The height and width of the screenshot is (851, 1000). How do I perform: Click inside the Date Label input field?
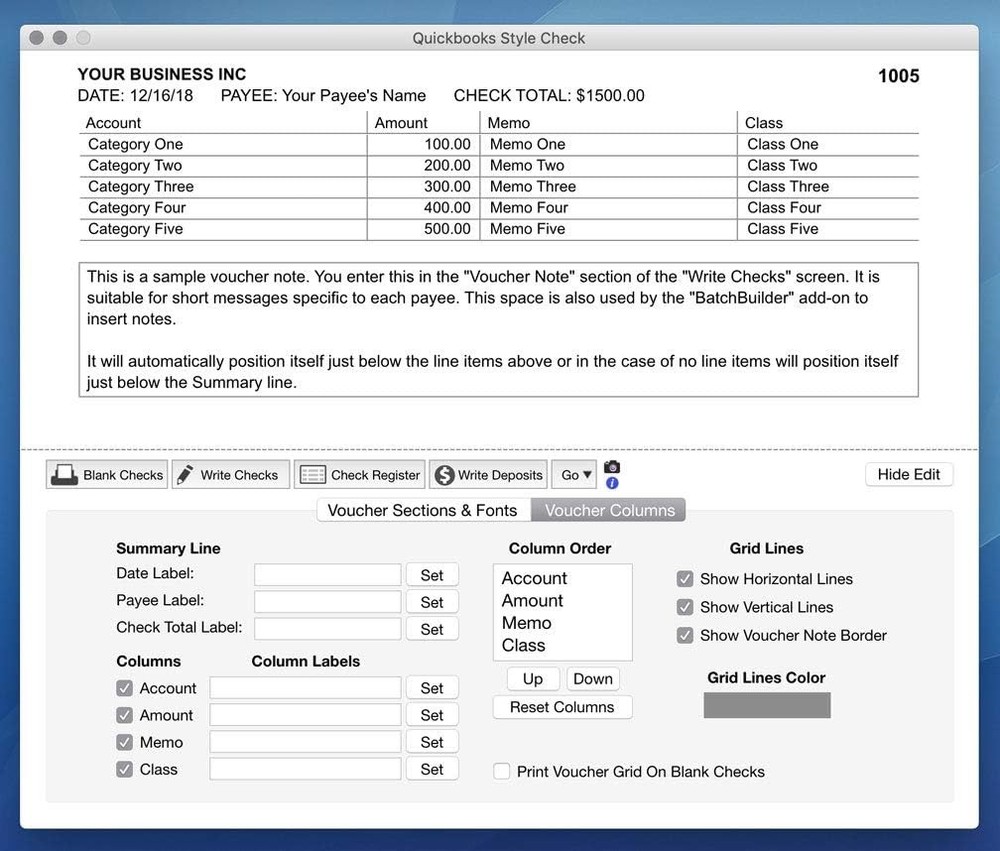pyautogui.click(x=327, y=574)
